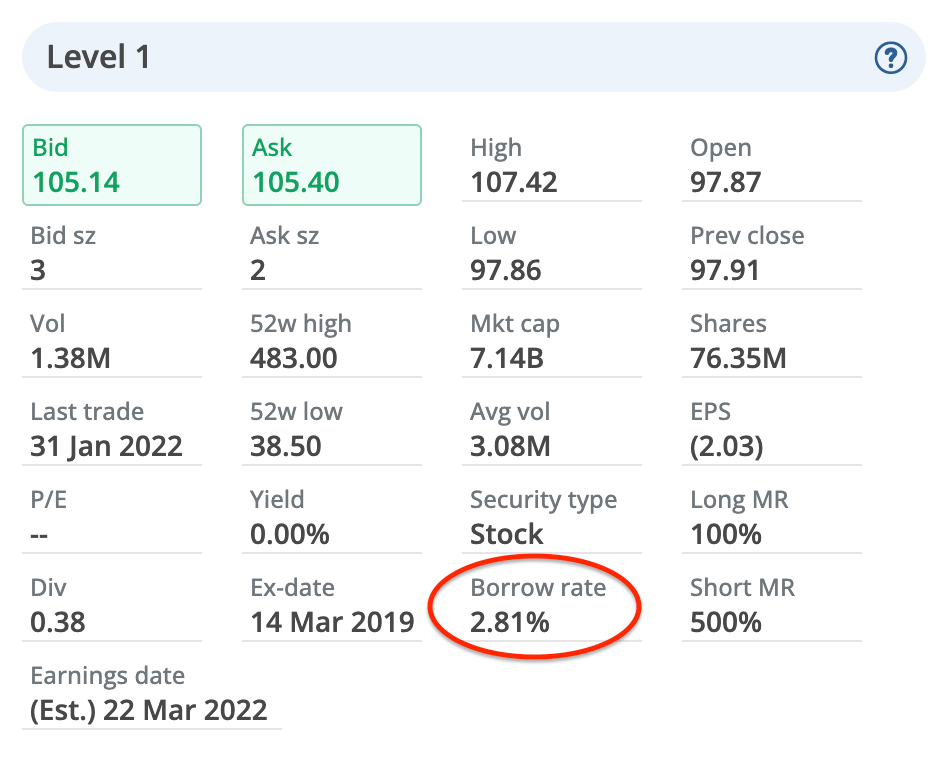Image resolution: width=948 pixels, height=764 pixels.
Task: Open the Level 1 help tooltip
Action: point(890,58)
